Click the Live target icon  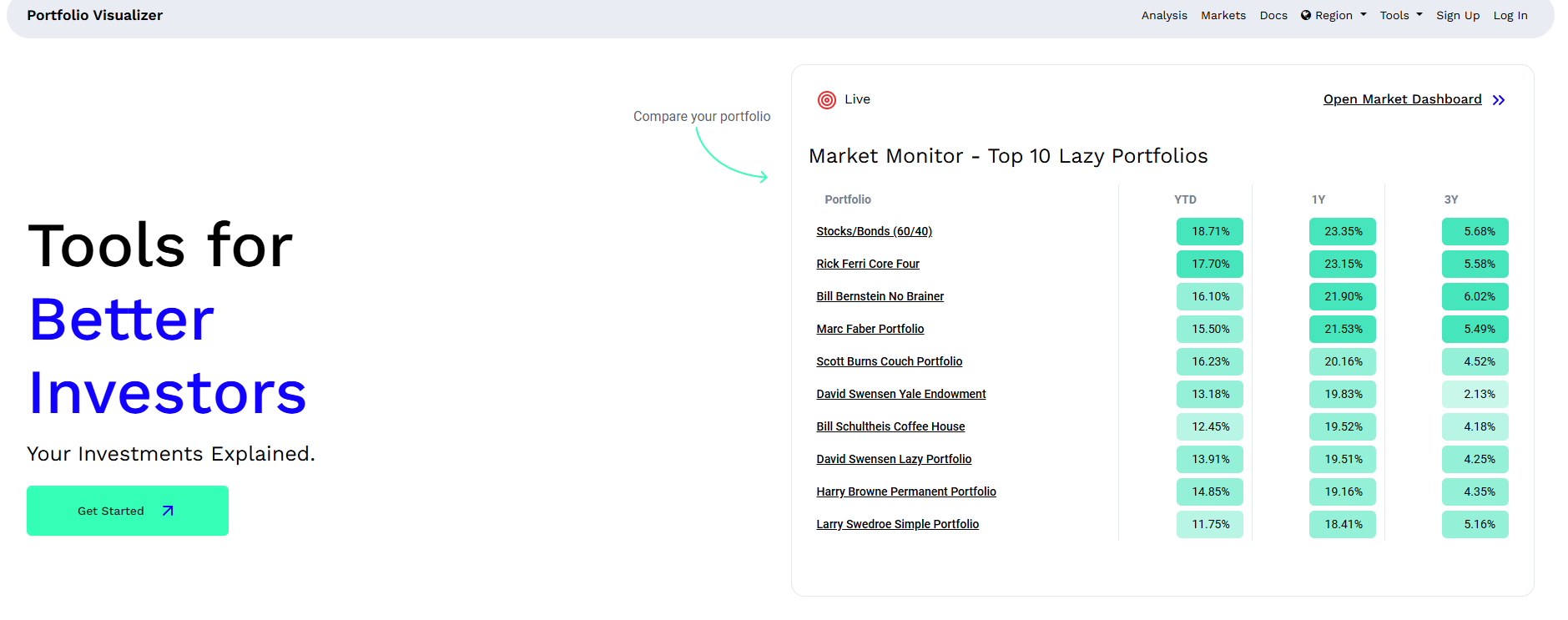(x=826, y=100)
